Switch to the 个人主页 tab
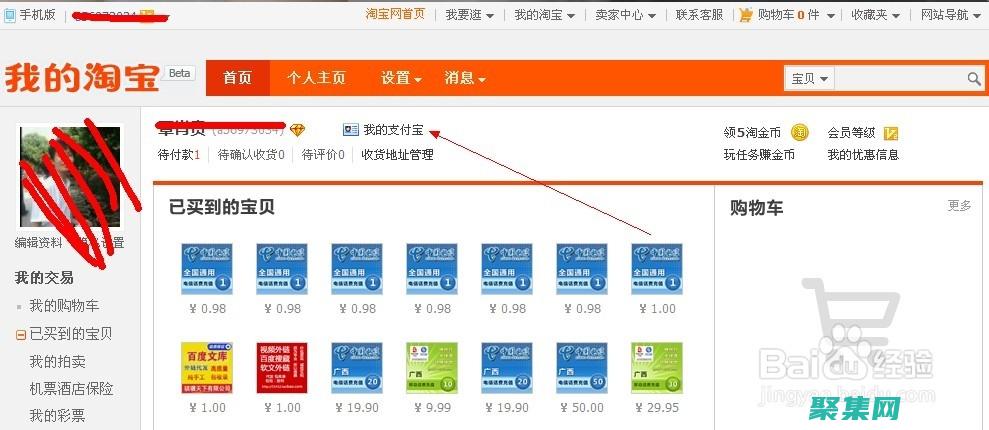Screen dimensions: 989x430 [x=316, y=78]
